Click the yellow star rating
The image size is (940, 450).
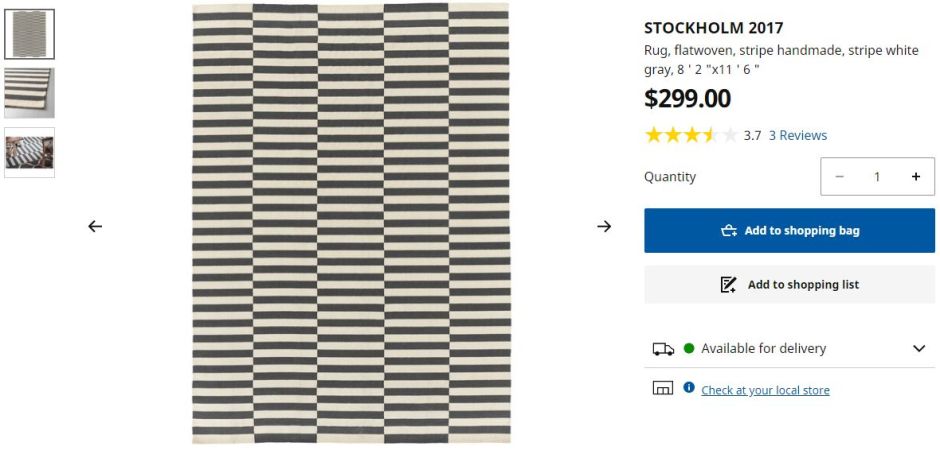(x=691, y=135)
